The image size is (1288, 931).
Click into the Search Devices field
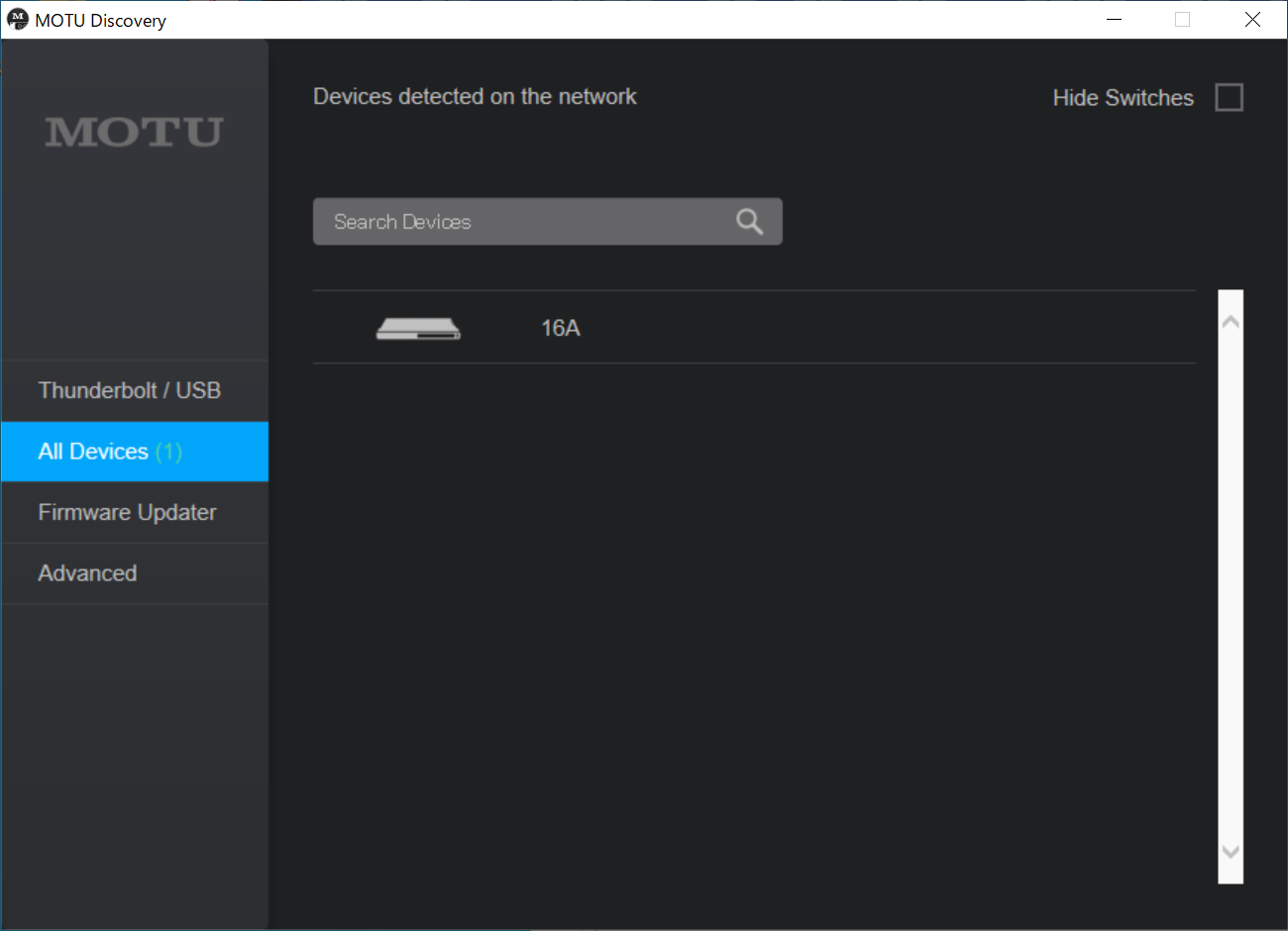[x=547, y=222]
